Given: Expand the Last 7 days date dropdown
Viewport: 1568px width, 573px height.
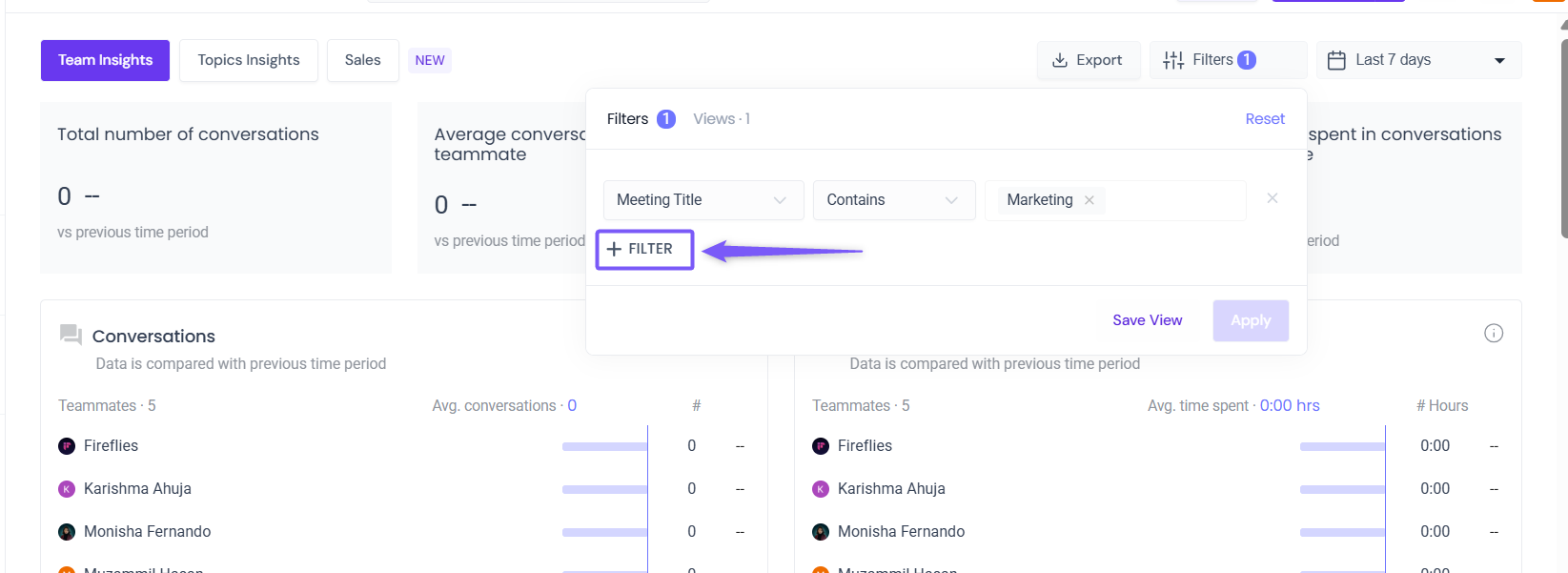Looking at the screenshot, I should 1499,60.
